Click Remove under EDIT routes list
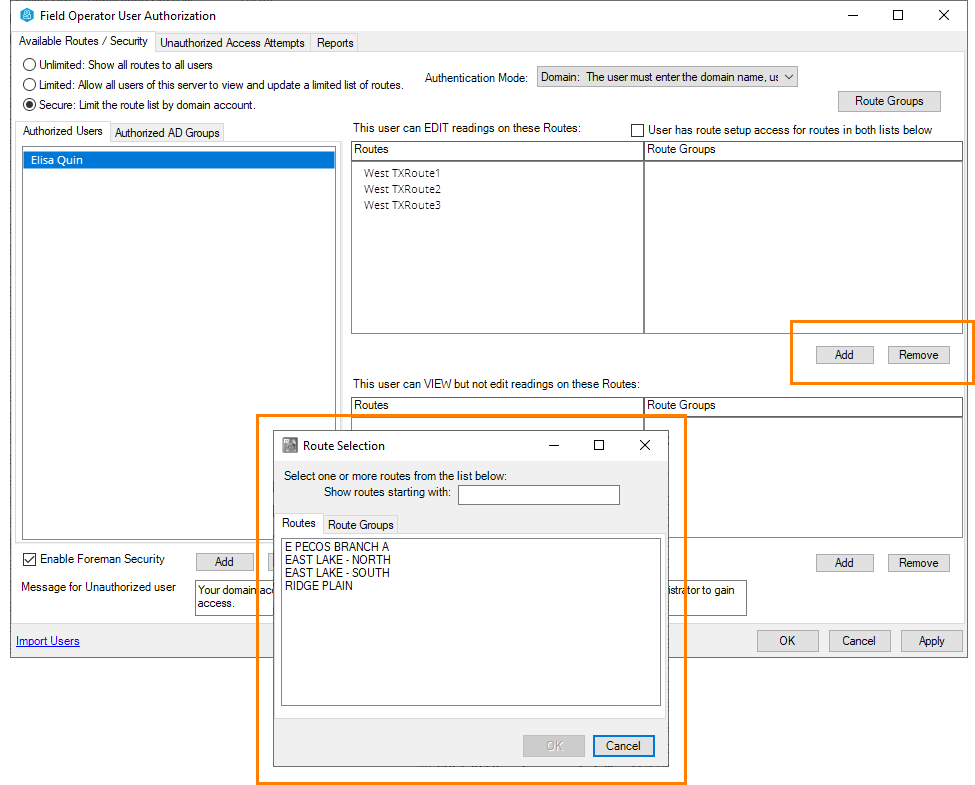Screen dimensions: 975x785 pyautogui.click(x=918, y=355)
